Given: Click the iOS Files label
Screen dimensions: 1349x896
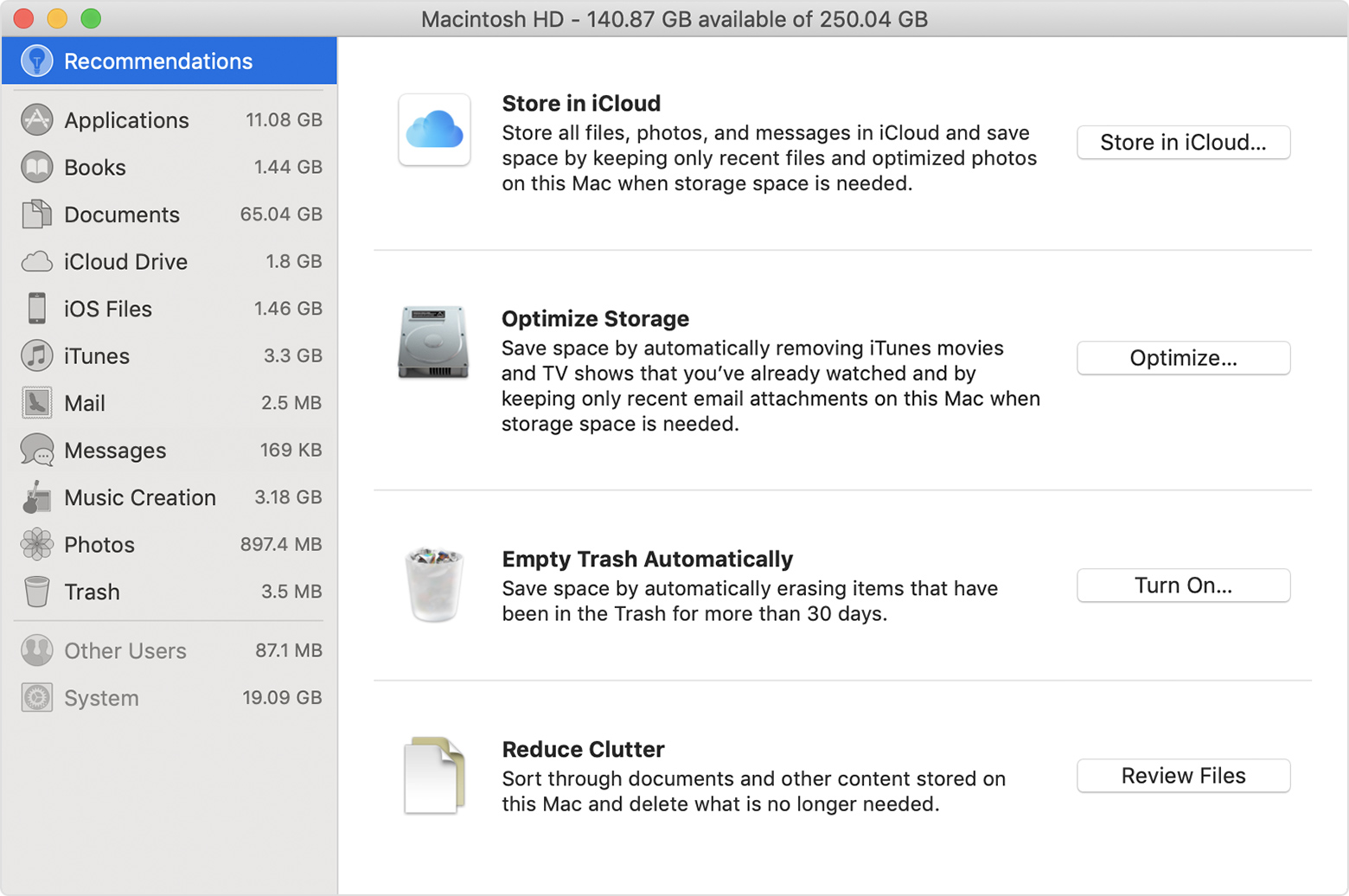Looking at the screenshot, I should click(x=108, y=309).
